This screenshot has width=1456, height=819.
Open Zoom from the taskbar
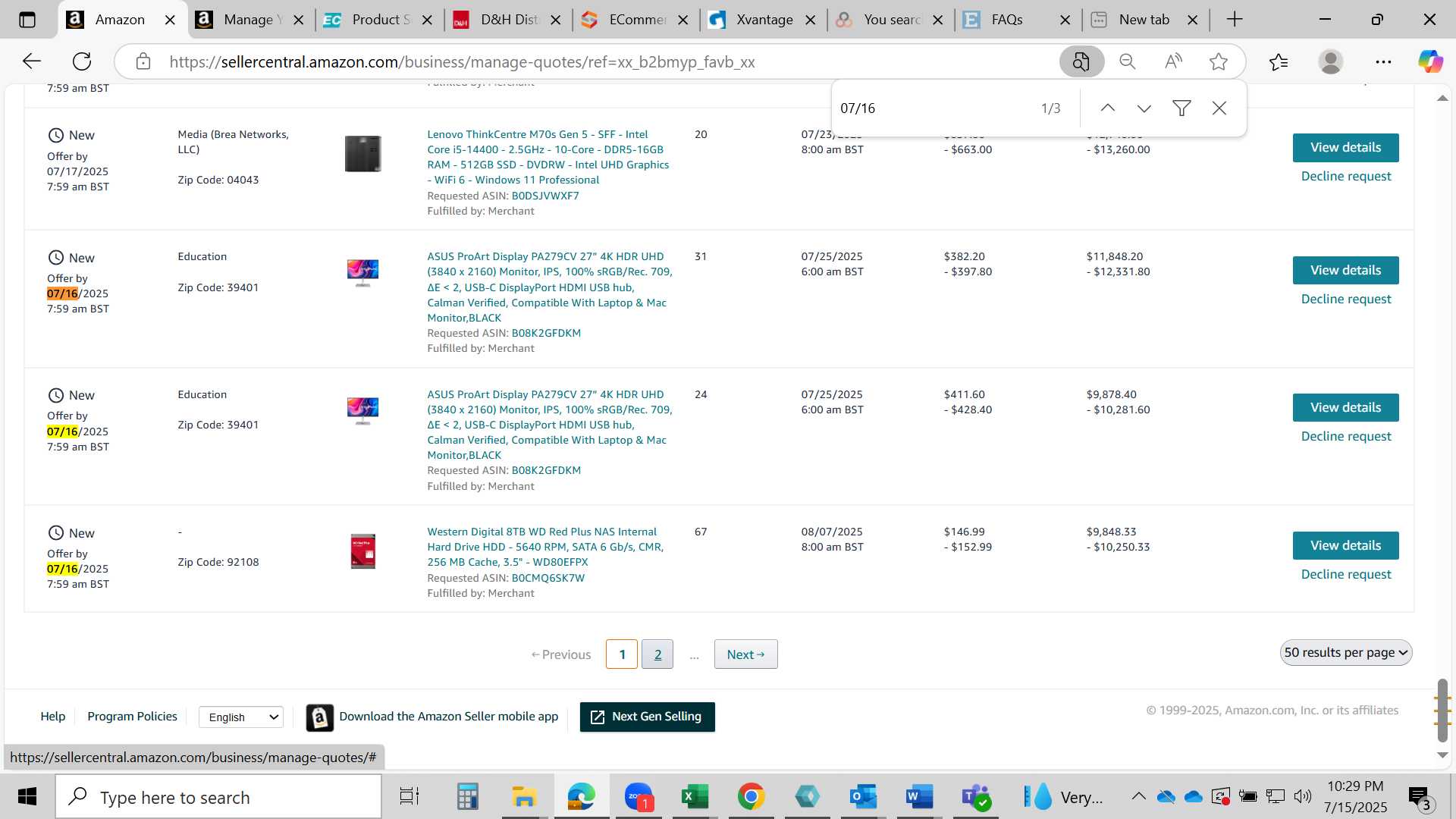(639, 797)
